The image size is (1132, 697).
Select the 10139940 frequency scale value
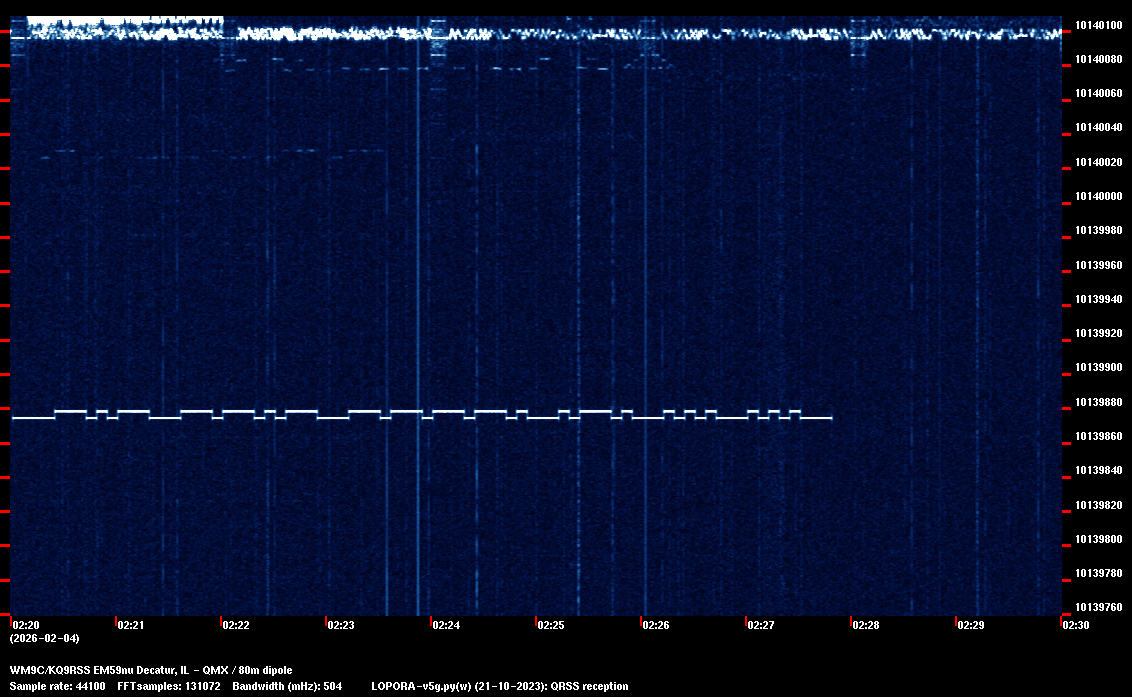click(1098, 299)
